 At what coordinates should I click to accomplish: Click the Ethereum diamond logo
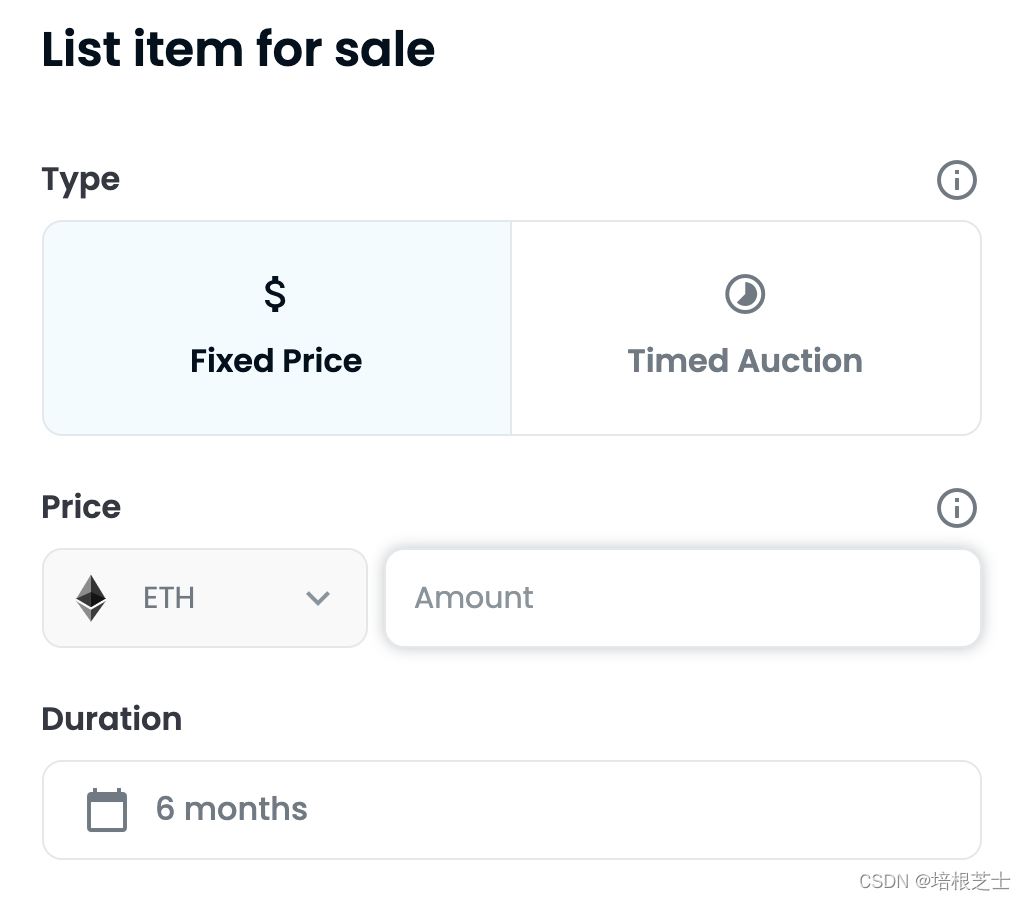[x=91, y=598]
